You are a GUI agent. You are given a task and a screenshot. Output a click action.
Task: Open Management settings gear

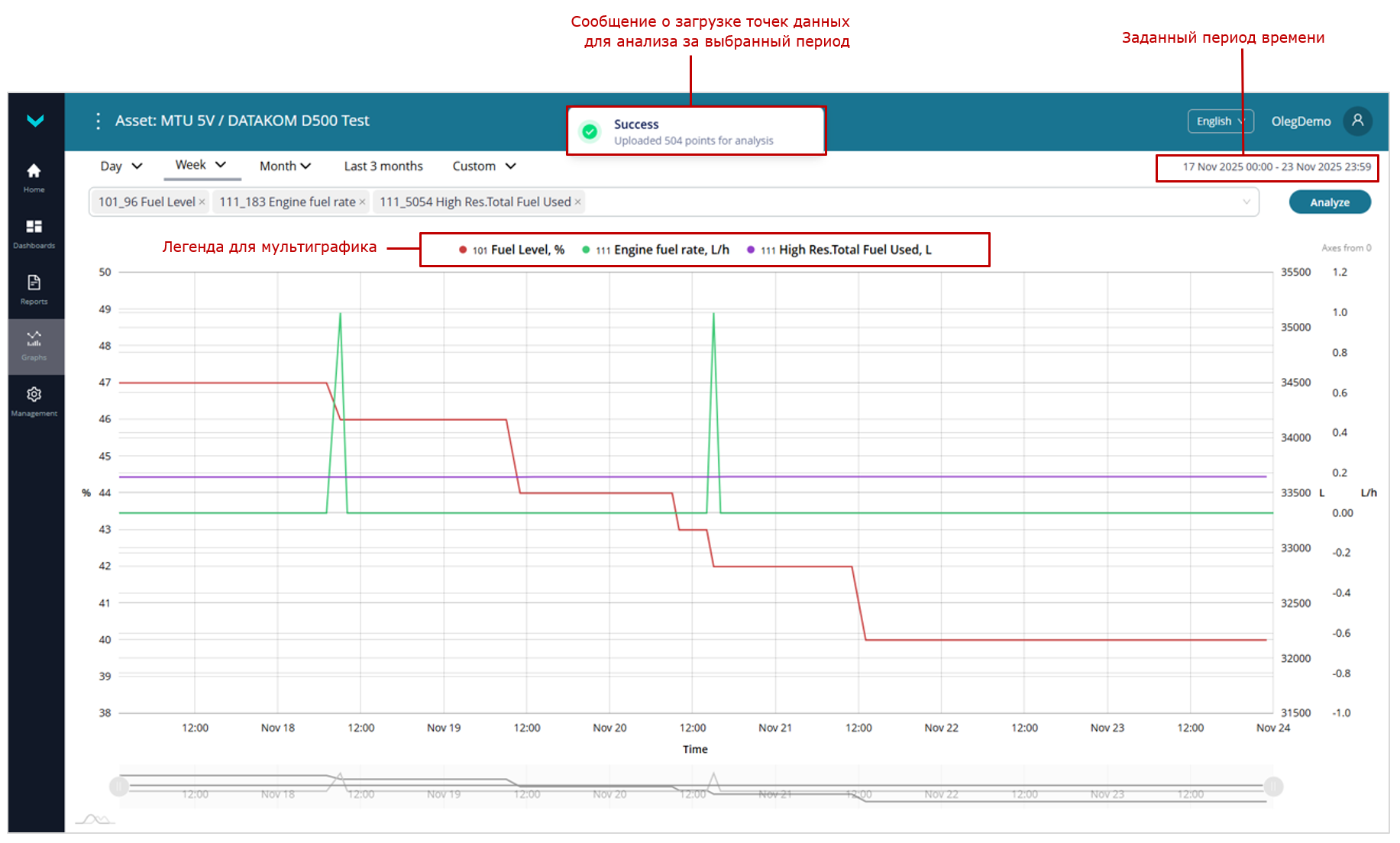34,401
